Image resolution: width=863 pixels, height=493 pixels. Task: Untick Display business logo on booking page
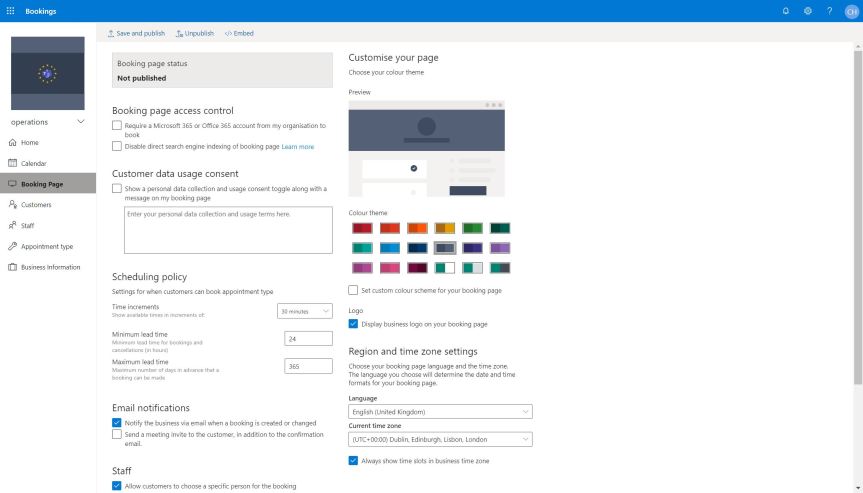pyautogui.click(x=353, y=324)
